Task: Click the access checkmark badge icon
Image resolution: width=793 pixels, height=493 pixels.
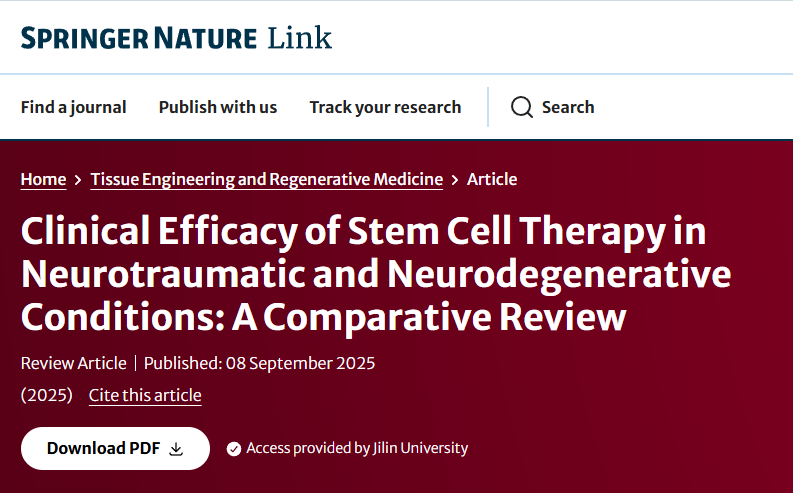Action: pos(234,449)
